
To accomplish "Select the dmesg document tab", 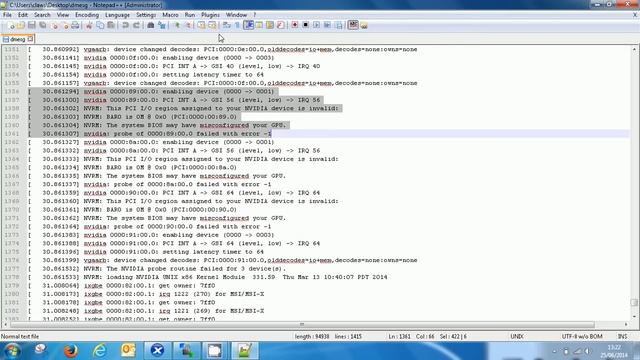I will point(17,40).
